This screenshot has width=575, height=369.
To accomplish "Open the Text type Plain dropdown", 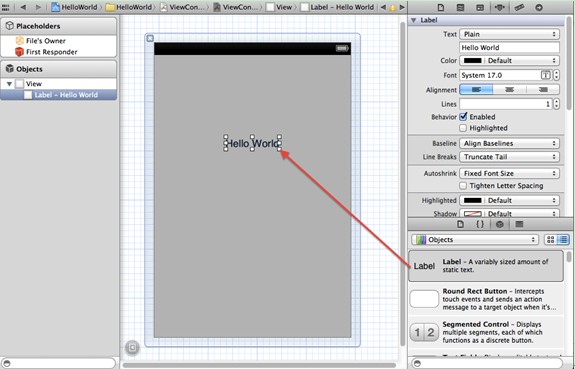I will (509, 34).
